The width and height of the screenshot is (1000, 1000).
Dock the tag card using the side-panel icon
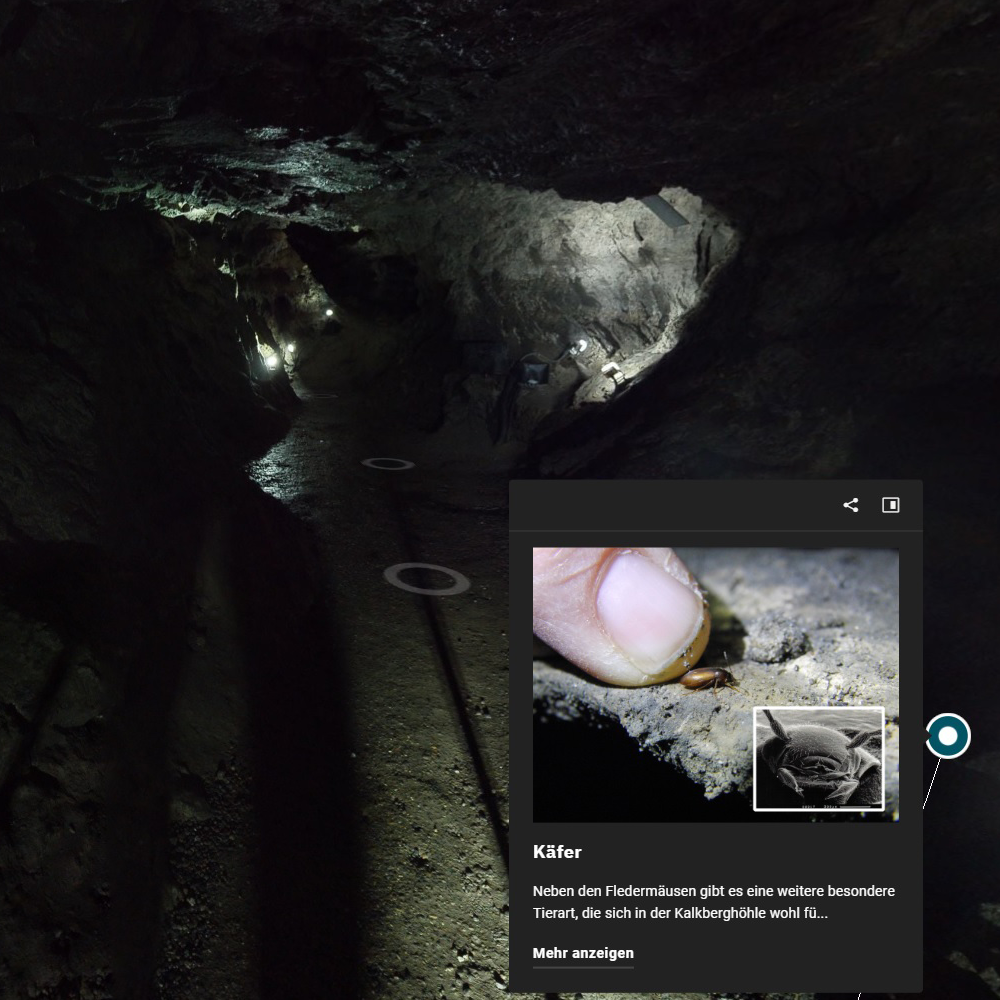coord(891,505)
